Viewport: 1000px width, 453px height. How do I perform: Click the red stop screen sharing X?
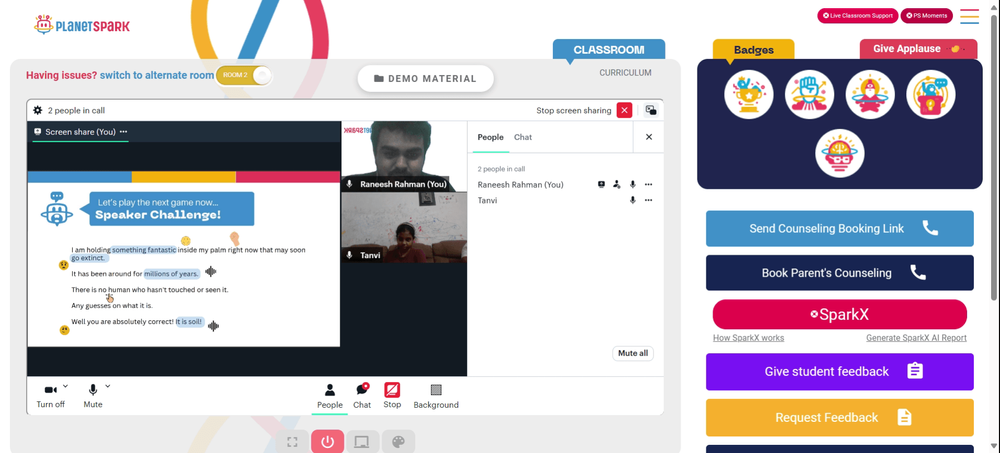coord(624,110)
